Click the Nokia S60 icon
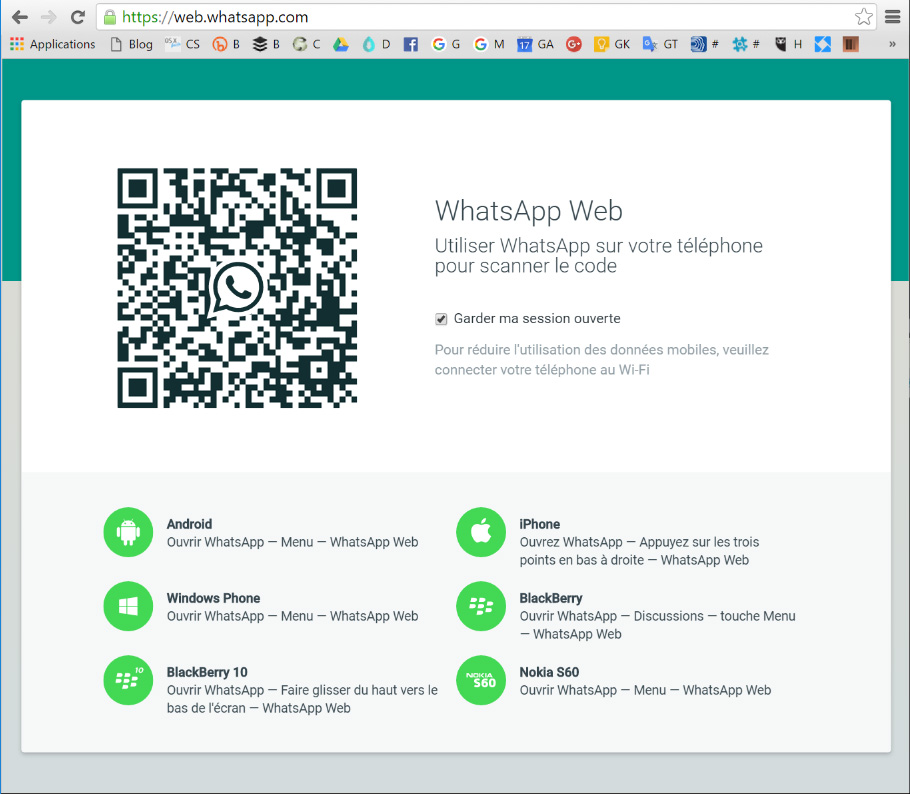 481,680
